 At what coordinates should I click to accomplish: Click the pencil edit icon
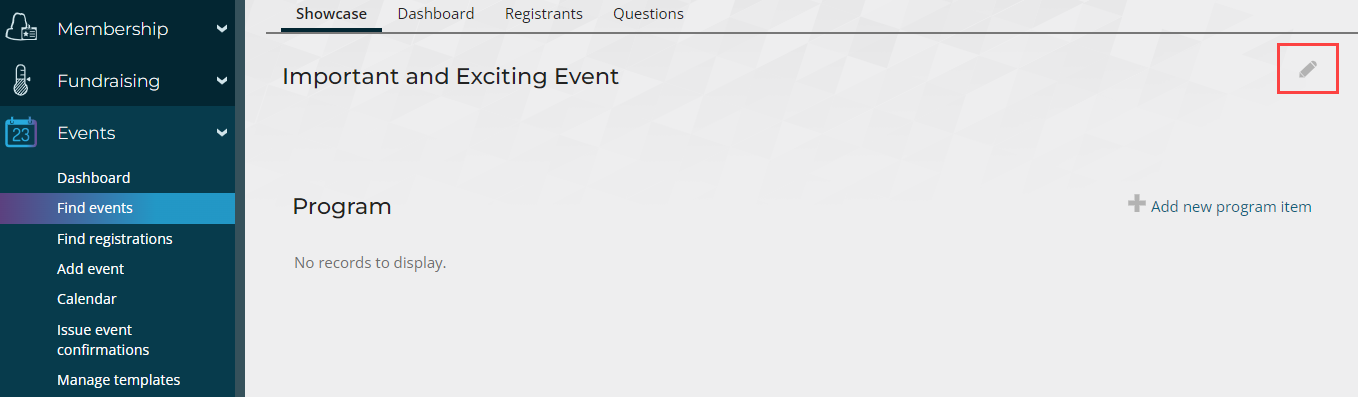(x=1308, y=69)
